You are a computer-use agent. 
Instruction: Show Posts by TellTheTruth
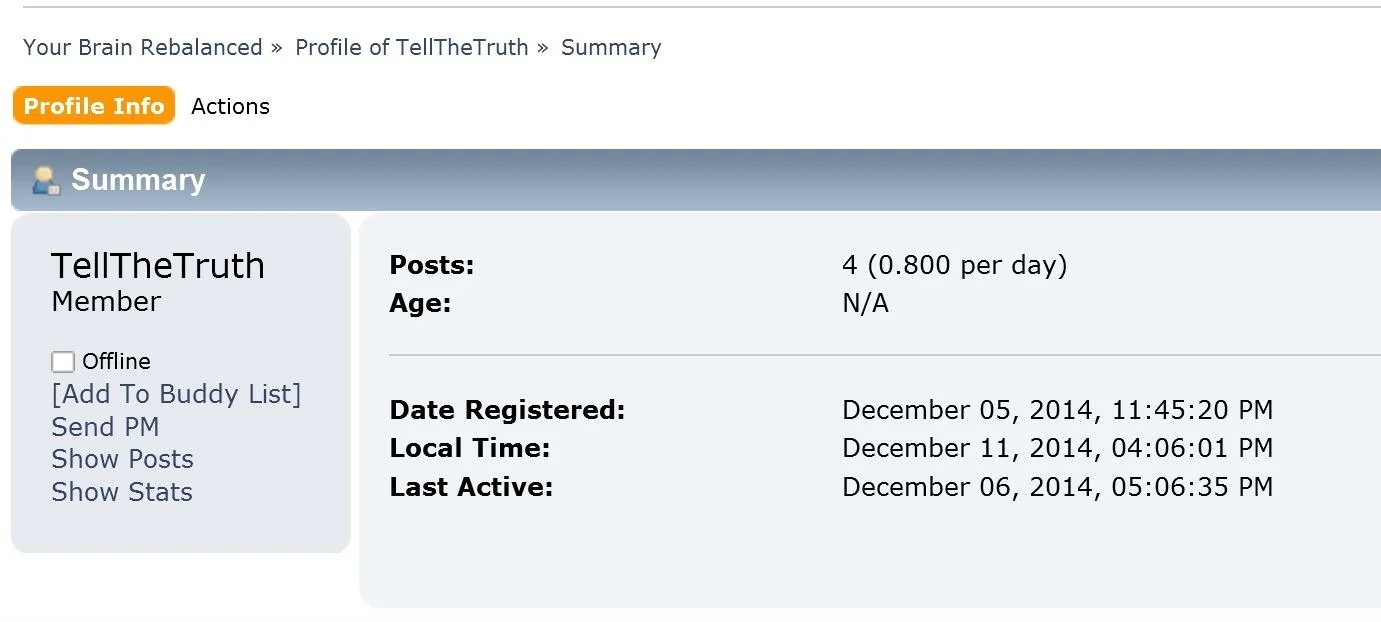point(122,459)
